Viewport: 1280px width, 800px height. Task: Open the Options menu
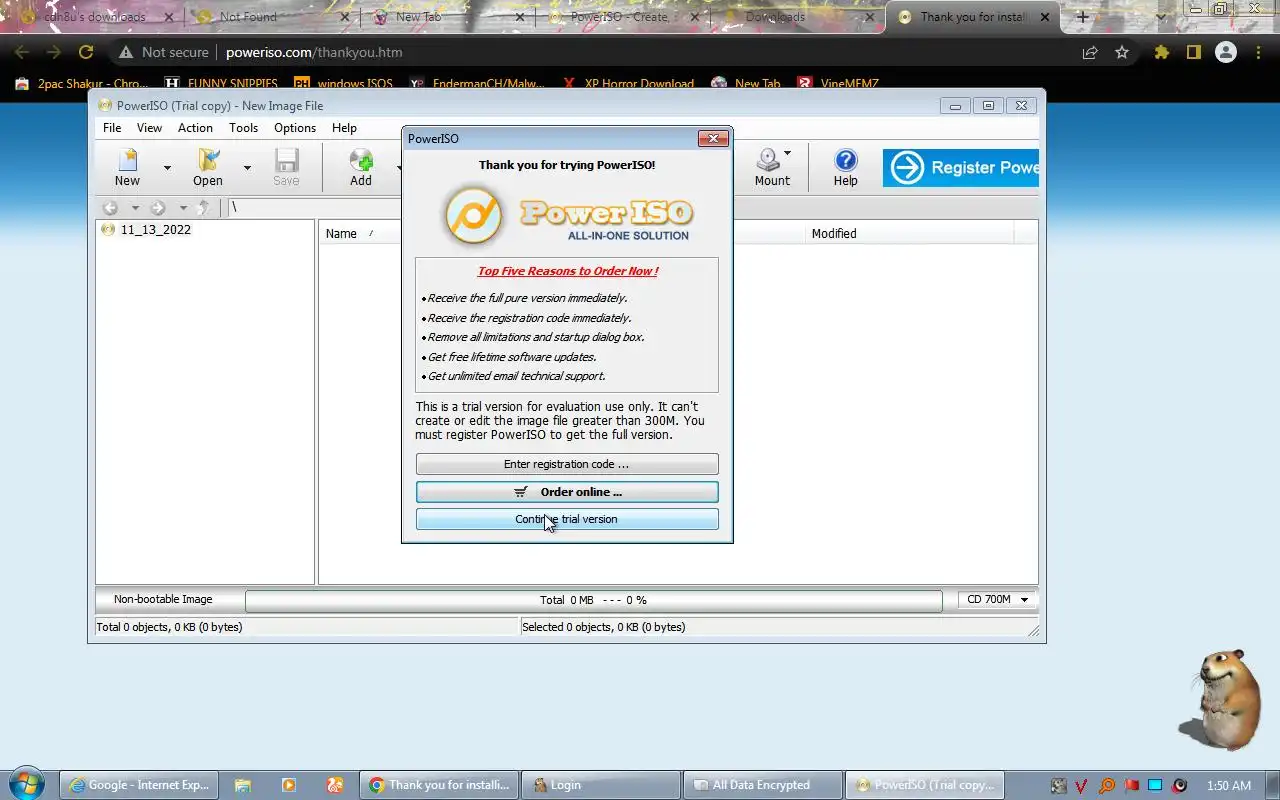[x=295, y=128]
